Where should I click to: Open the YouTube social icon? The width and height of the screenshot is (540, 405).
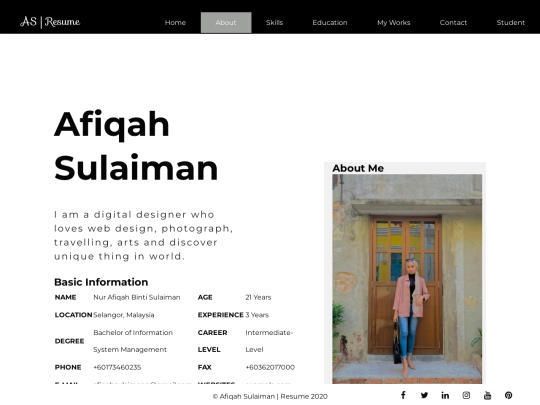click(x=487, y=395)
